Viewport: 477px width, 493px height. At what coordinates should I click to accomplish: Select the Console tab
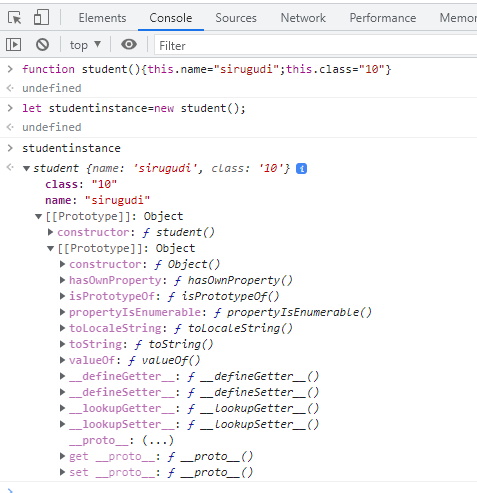(171, 18)
